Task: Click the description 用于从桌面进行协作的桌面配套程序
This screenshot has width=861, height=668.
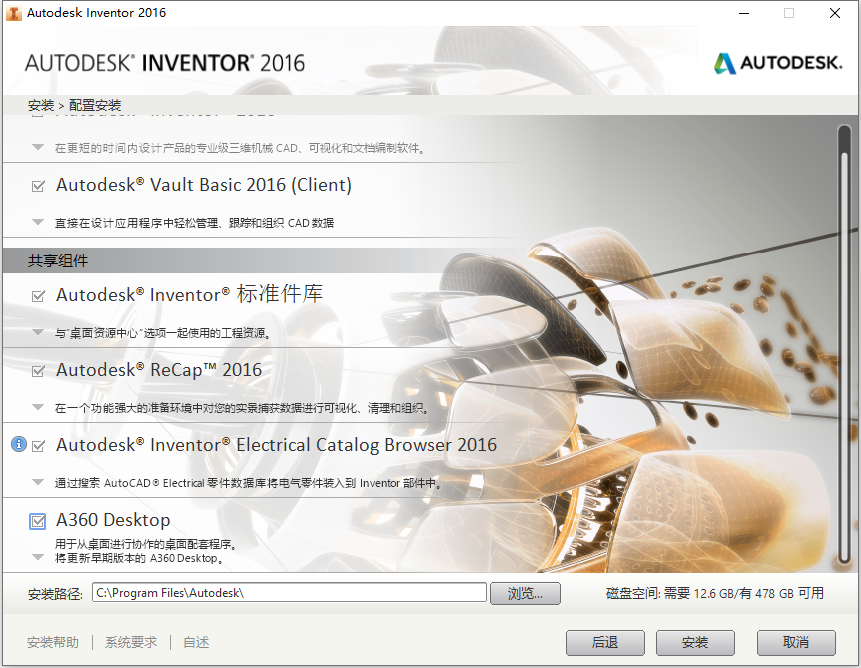Action: pyautogui.click(x=146, y=544)
